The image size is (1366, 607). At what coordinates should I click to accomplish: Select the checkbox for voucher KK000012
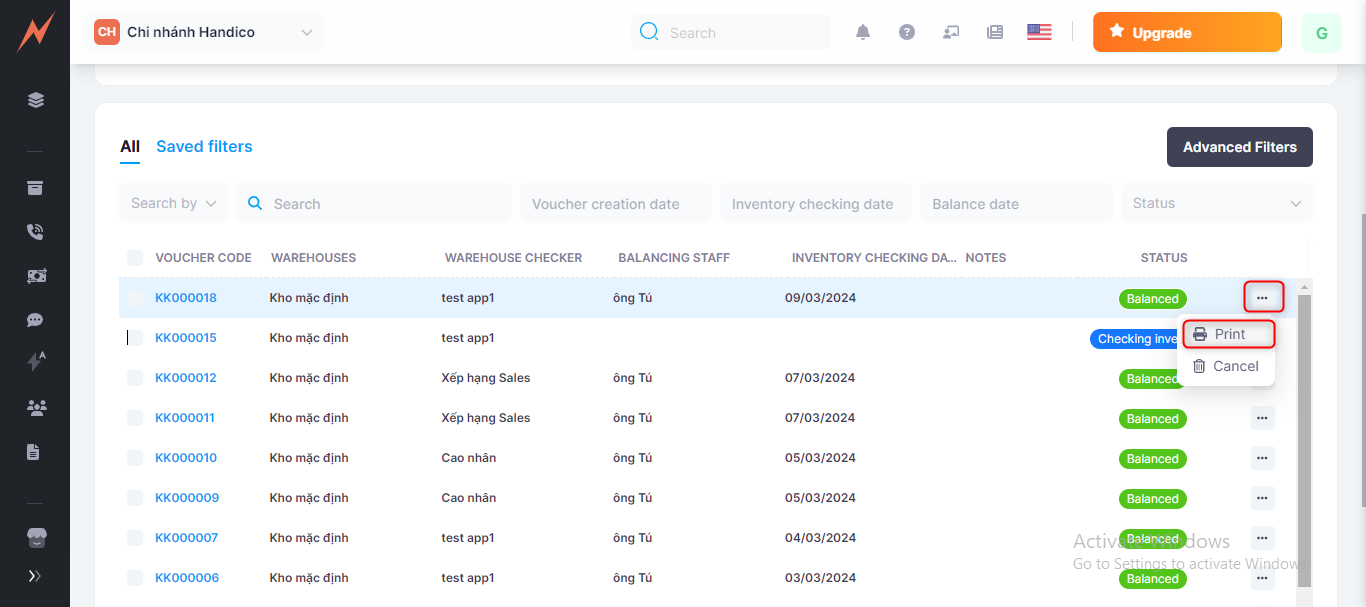(x=135, y=378)
